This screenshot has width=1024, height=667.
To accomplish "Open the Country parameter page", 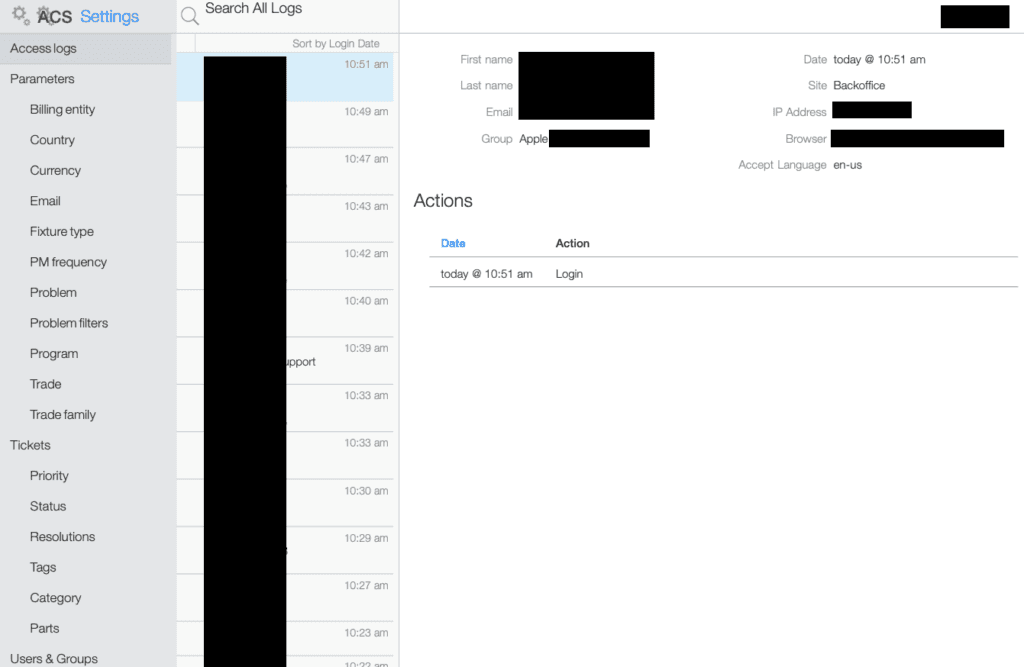I will tap(52, 140).
